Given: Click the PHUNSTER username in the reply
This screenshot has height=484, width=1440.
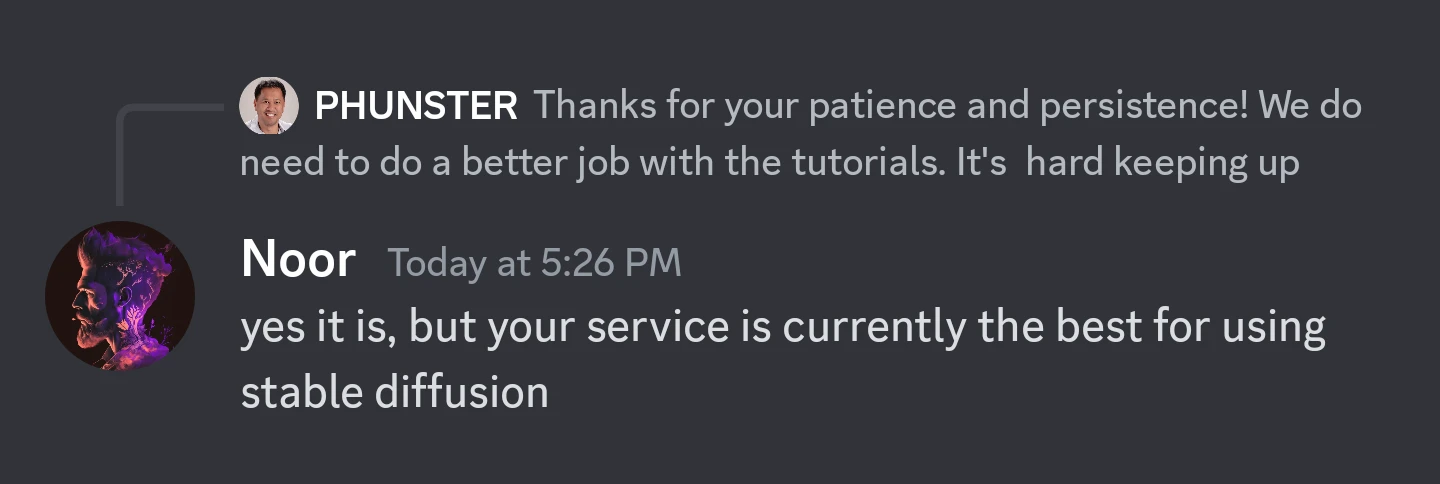Looking at the screenshot, I should pos(416,106).
